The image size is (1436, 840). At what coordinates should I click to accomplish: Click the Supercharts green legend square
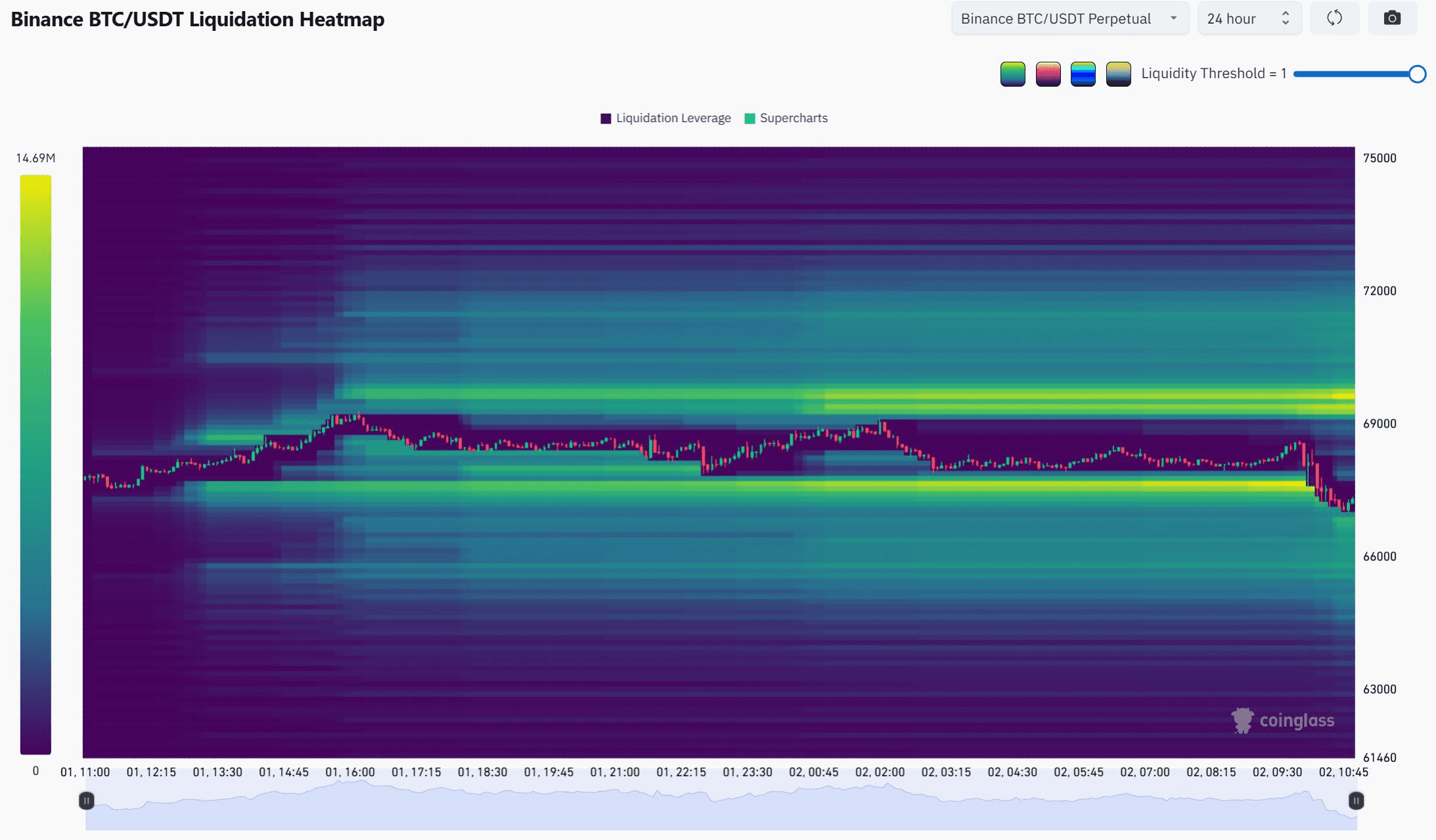pyautogui.click(x=750, y=118)
